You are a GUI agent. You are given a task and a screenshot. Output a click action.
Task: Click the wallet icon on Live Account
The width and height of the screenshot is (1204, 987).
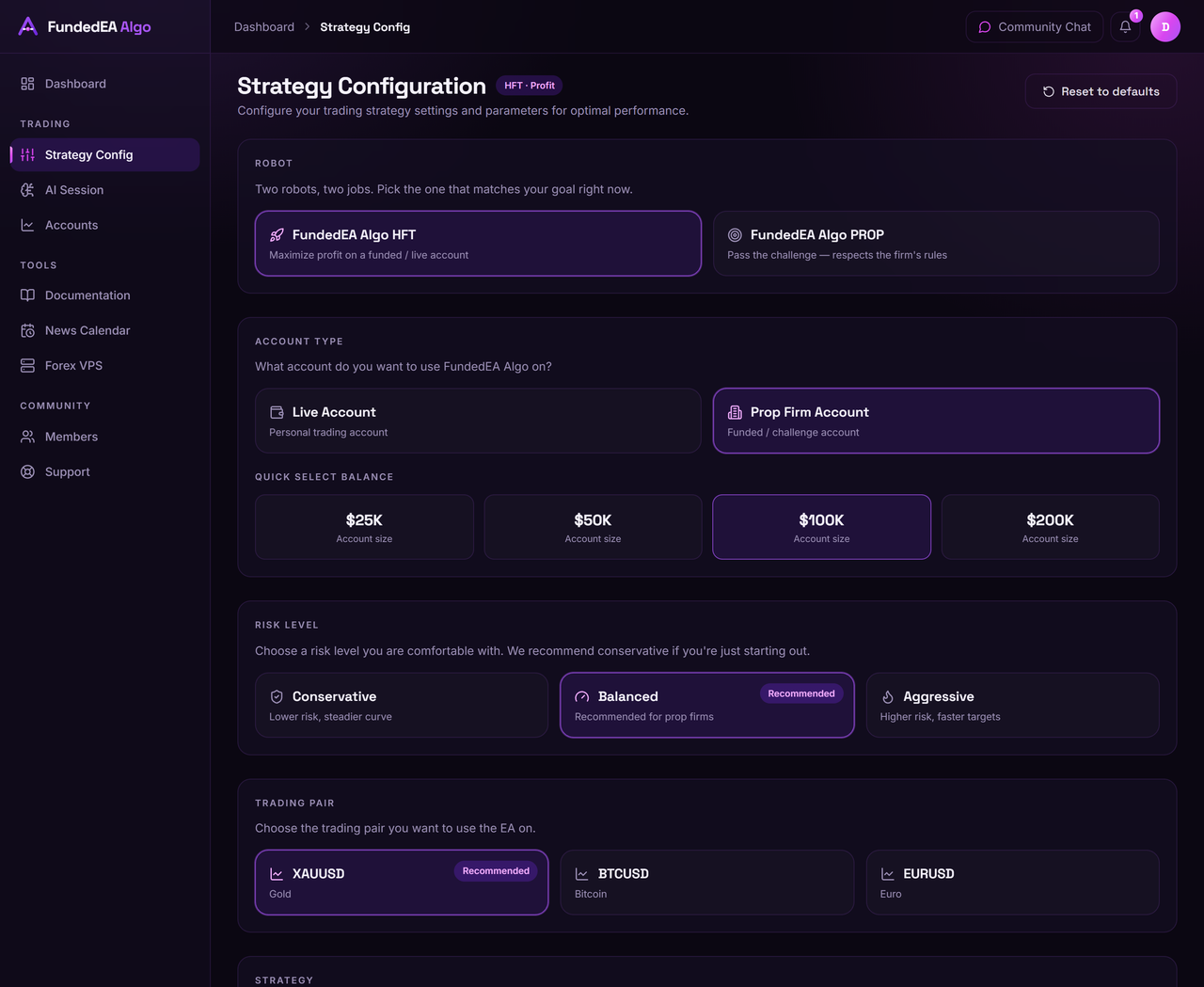pos(277,412)
